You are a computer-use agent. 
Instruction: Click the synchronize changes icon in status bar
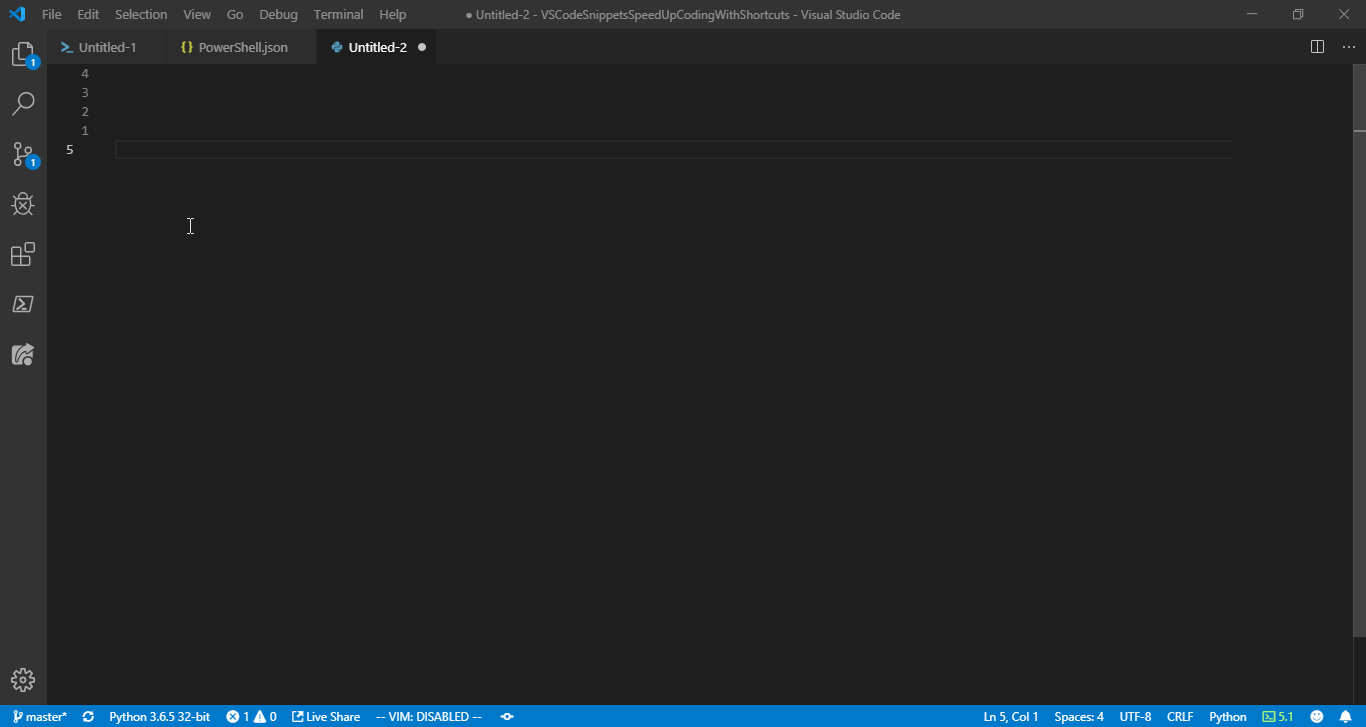(x=88, y=717)
